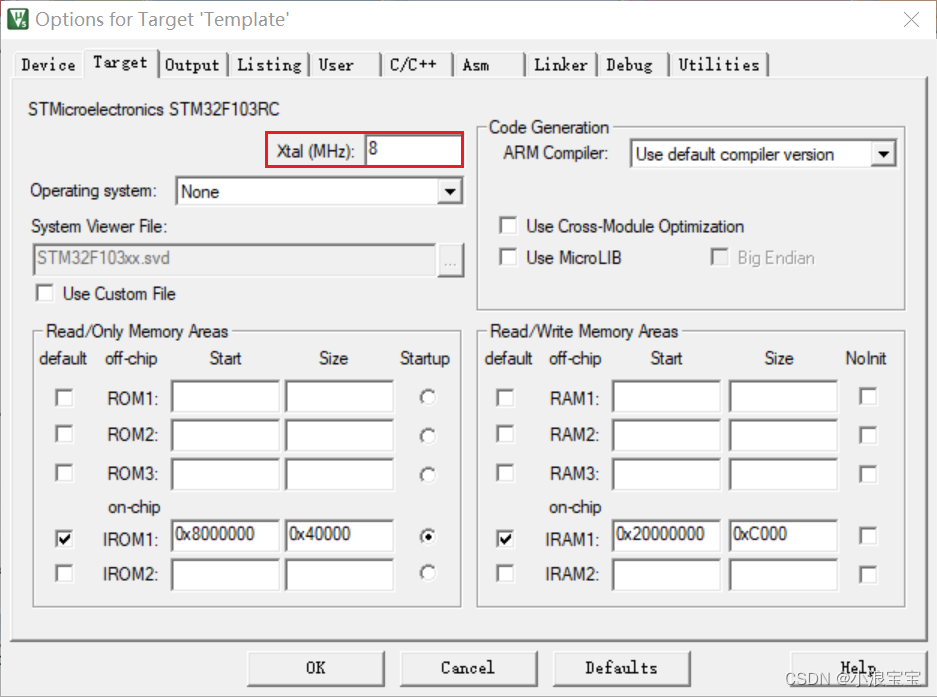Confirm settings with OK button
937x697 pixels.
pyautogui.click(x=316, y=668)
